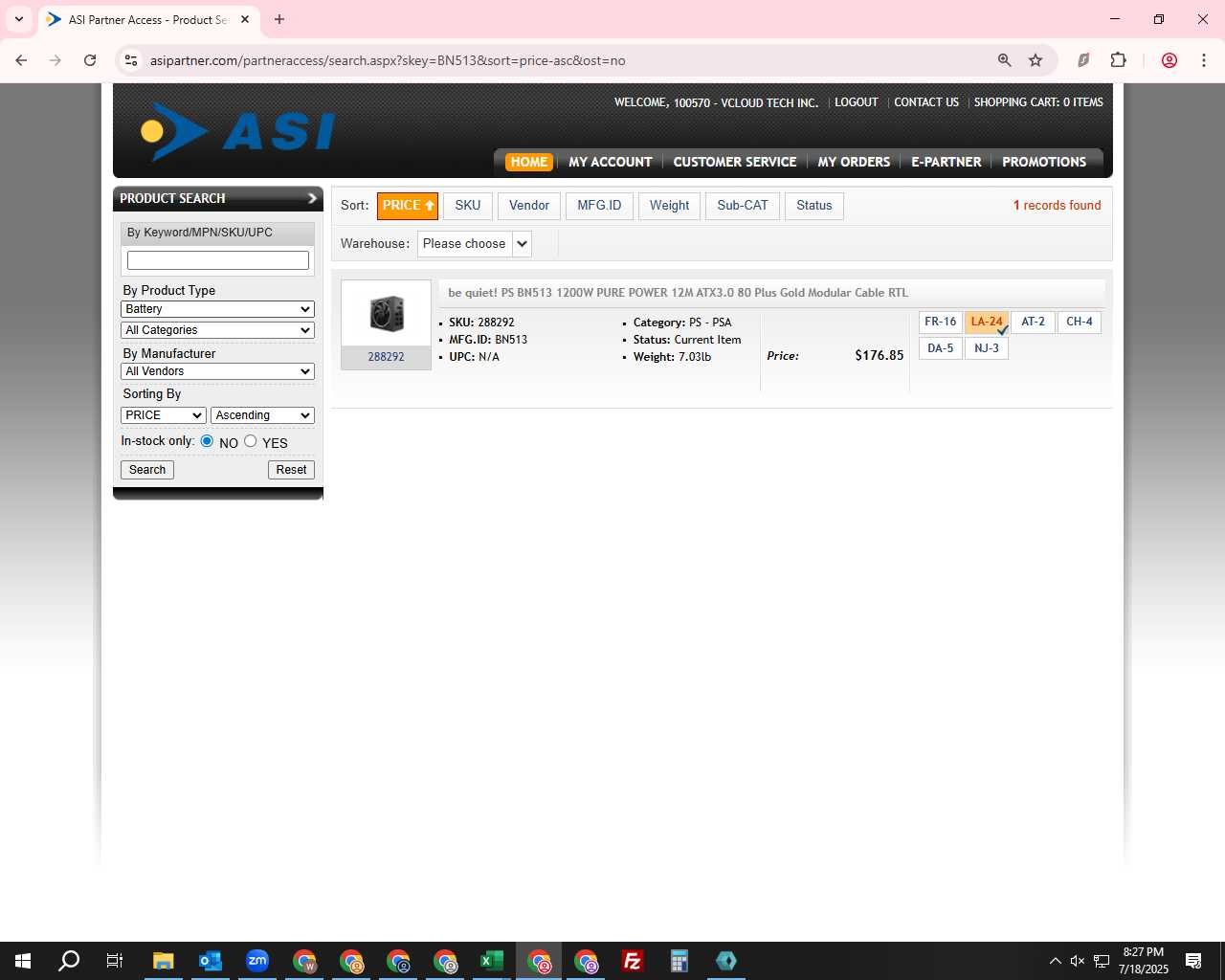Sort results by Status
The width and height of the screenshot is (1225, 980).
814,206
